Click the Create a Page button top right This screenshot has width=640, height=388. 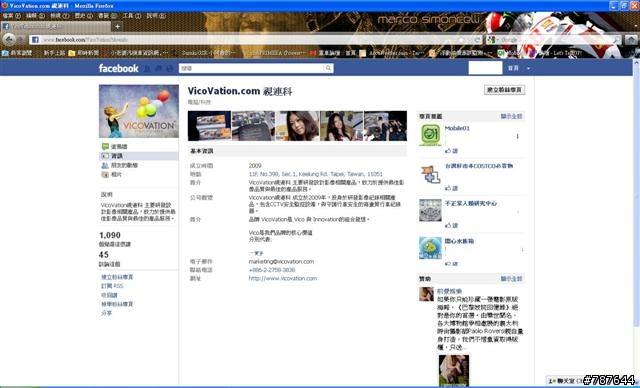[504, 90]
